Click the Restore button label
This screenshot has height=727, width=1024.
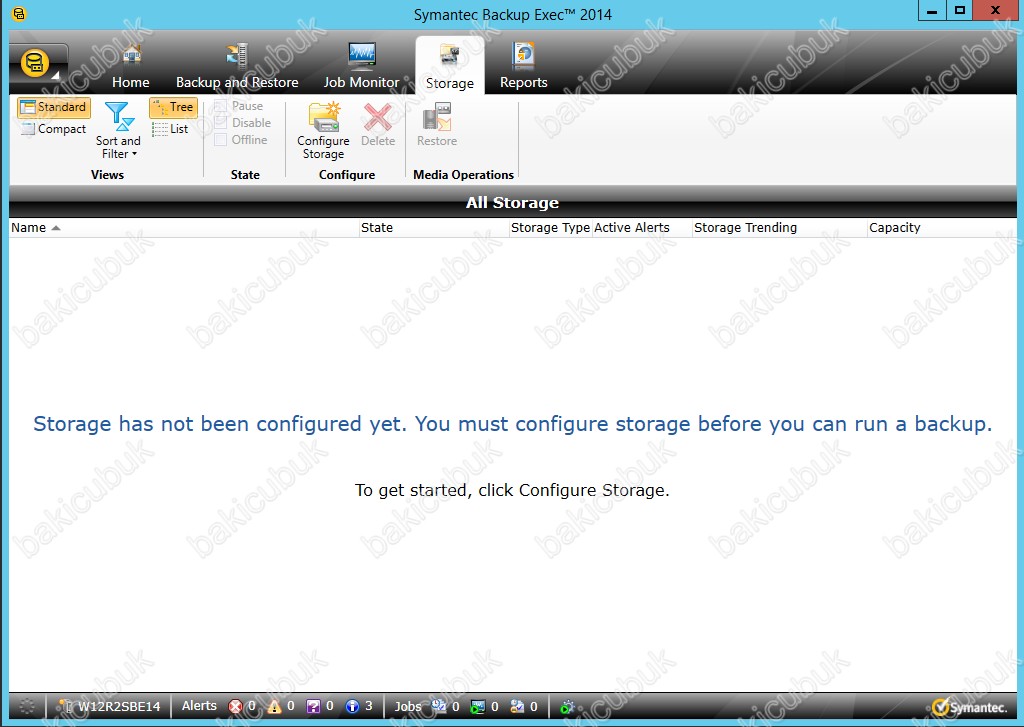437,140
